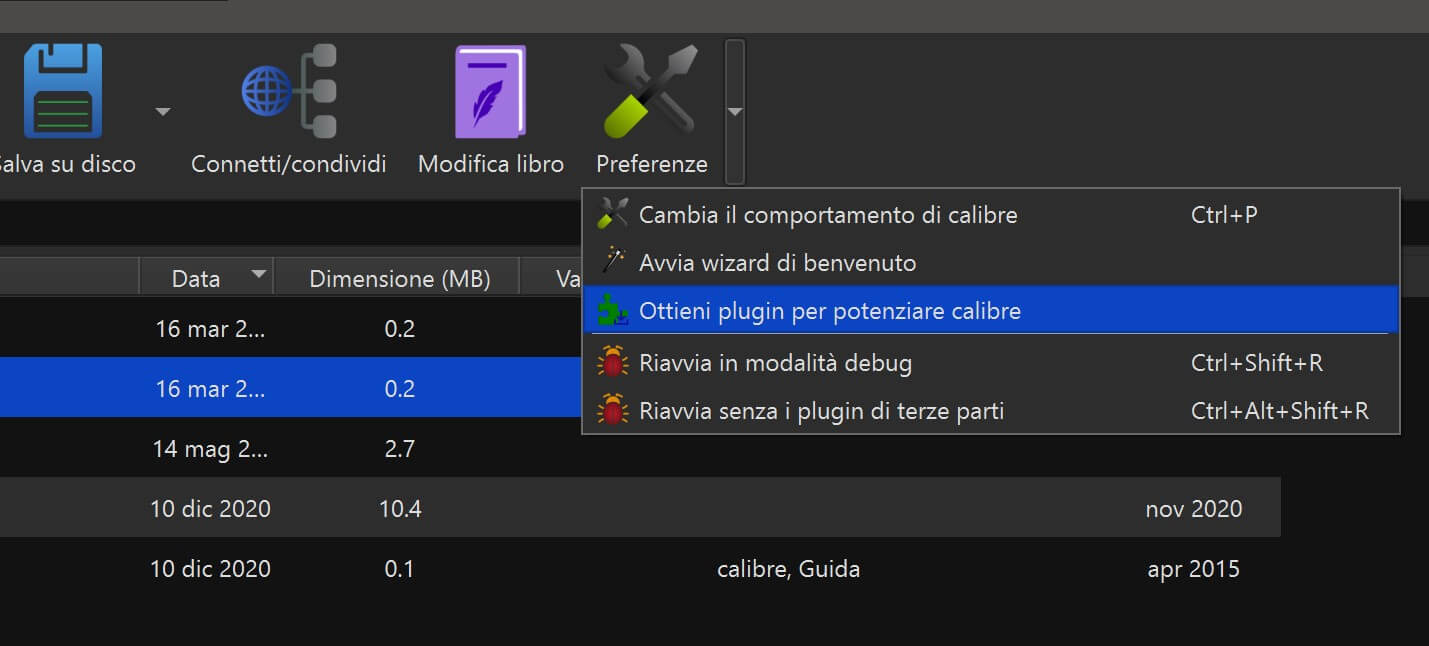The width and height of the screenshot is (1429, 646).
Task: Click the bug icon for restart without plugins
Action: (612, 410)
